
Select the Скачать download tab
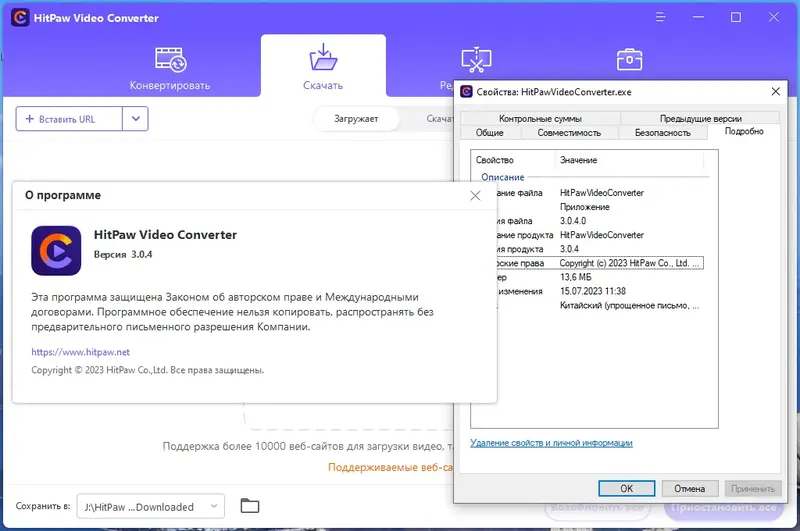(x=323, y=67)
